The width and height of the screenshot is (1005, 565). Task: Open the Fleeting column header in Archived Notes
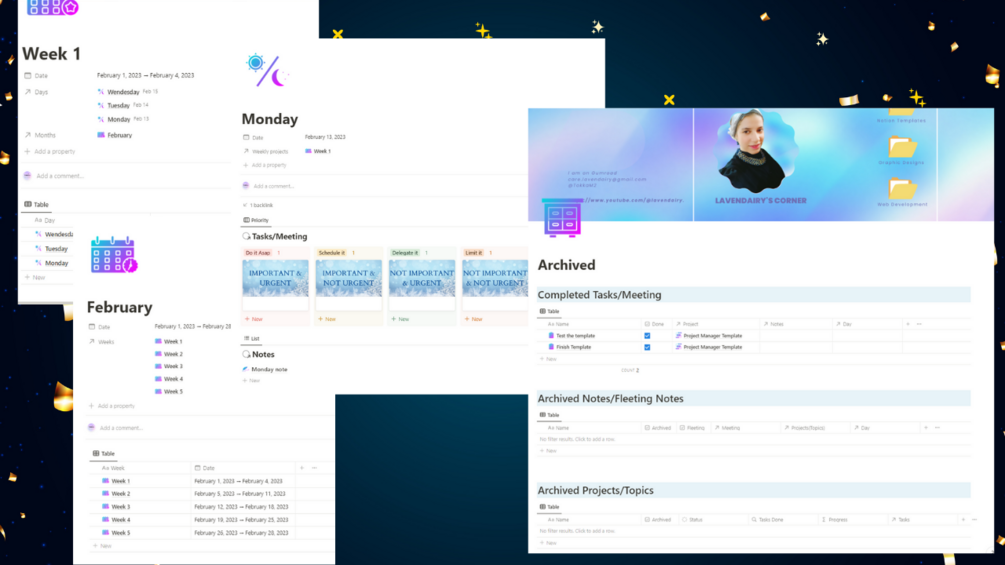tap(692, 428)
